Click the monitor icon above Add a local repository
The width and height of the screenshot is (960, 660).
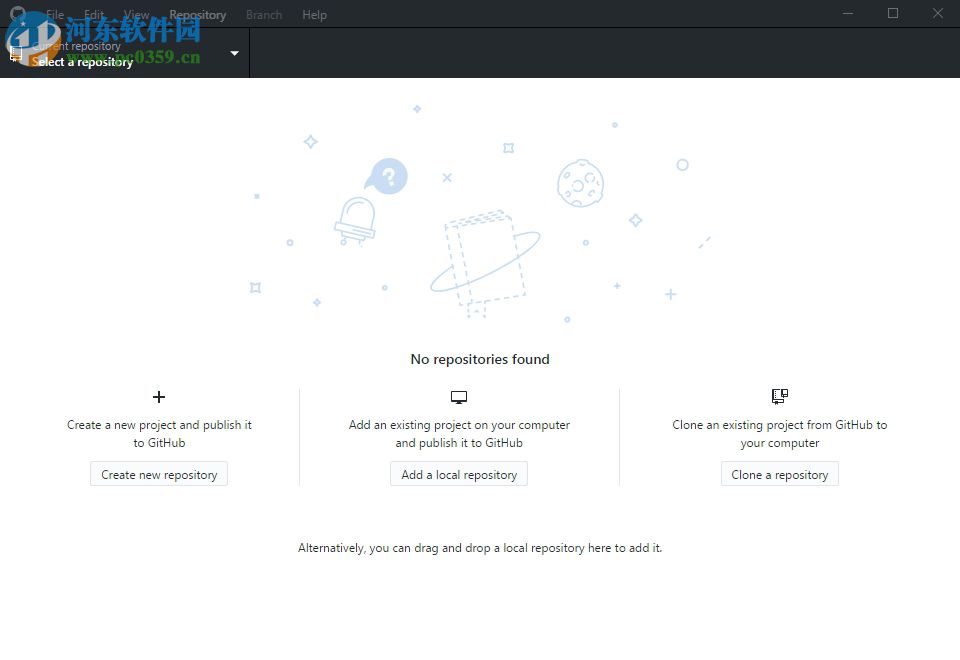tap(459, 396)
